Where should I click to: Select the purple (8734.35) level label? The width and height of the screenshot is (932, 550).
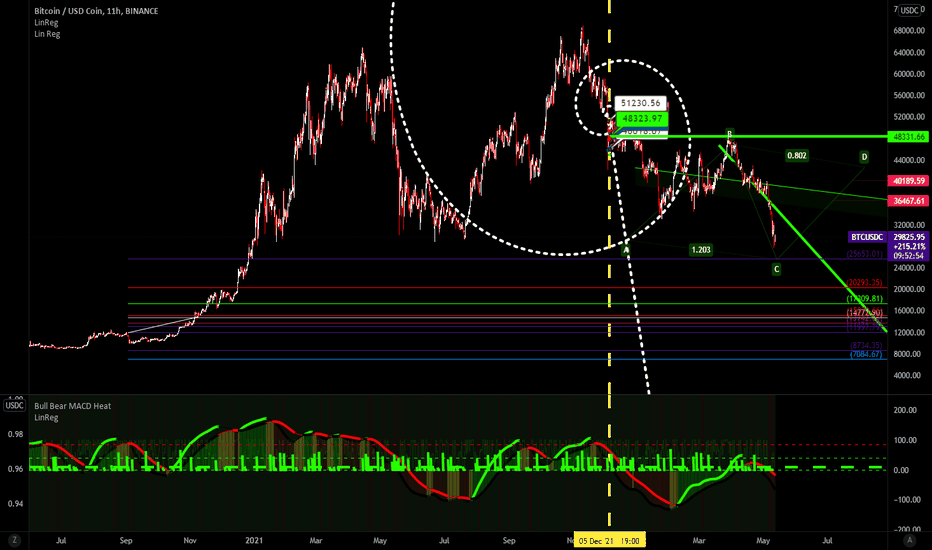pyautogui.click(x=866, y=345)
